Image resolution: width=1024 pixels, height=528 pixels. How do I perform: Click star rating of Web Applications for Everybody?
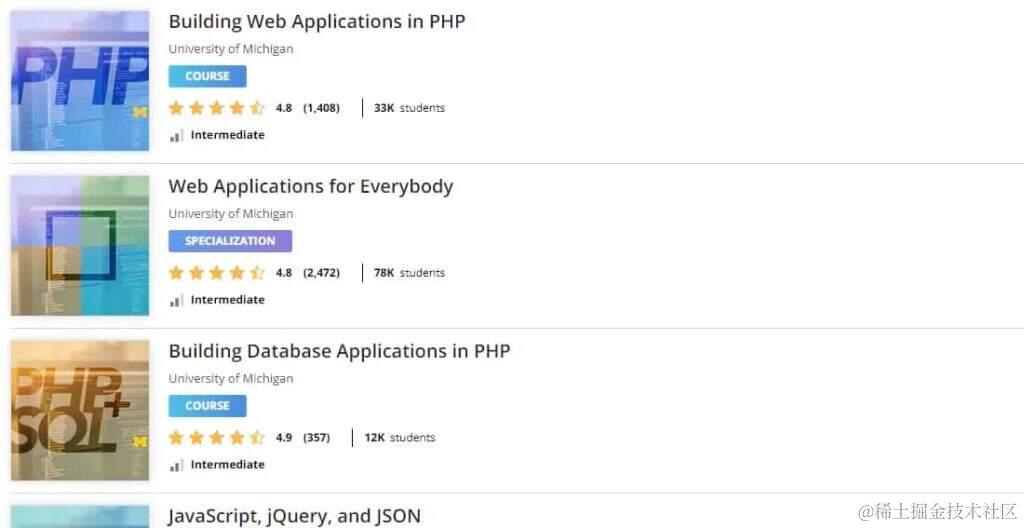coord(216,272)
